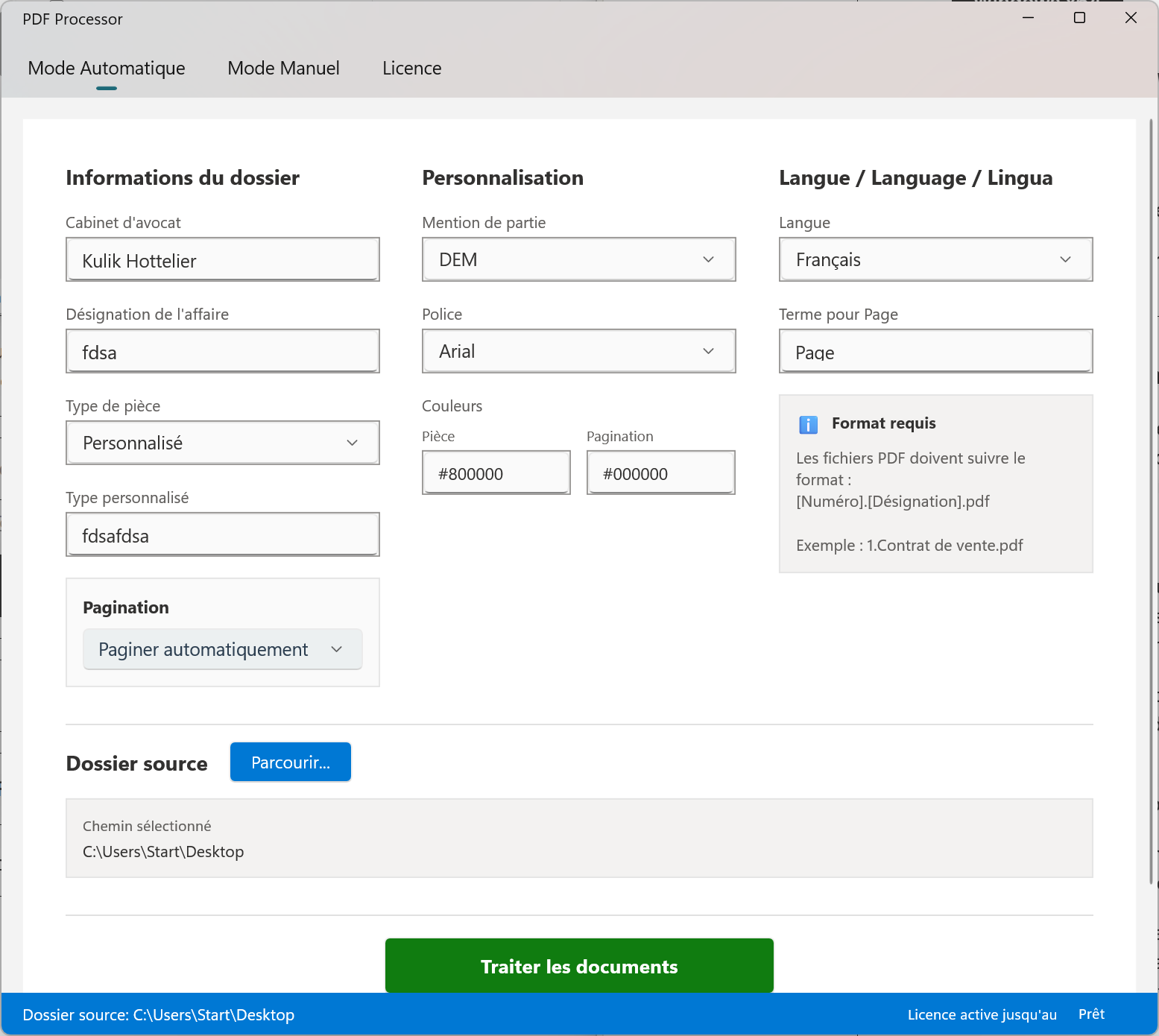Click the Désignation de l'affaire input
The width and height of the screenshot is (1159, 1036).
click(222, 352)
